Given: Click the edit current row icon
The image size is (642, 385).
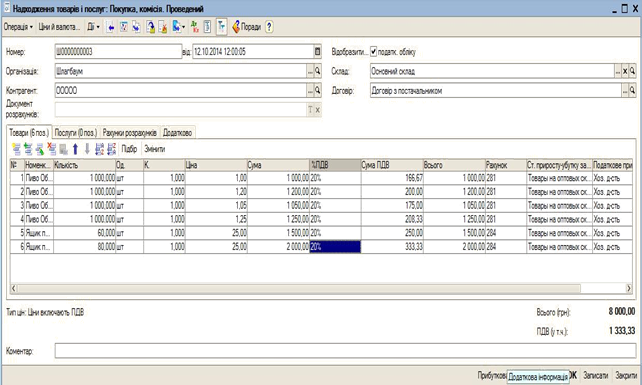Looking at the screenshot, I should coord(40,149).
